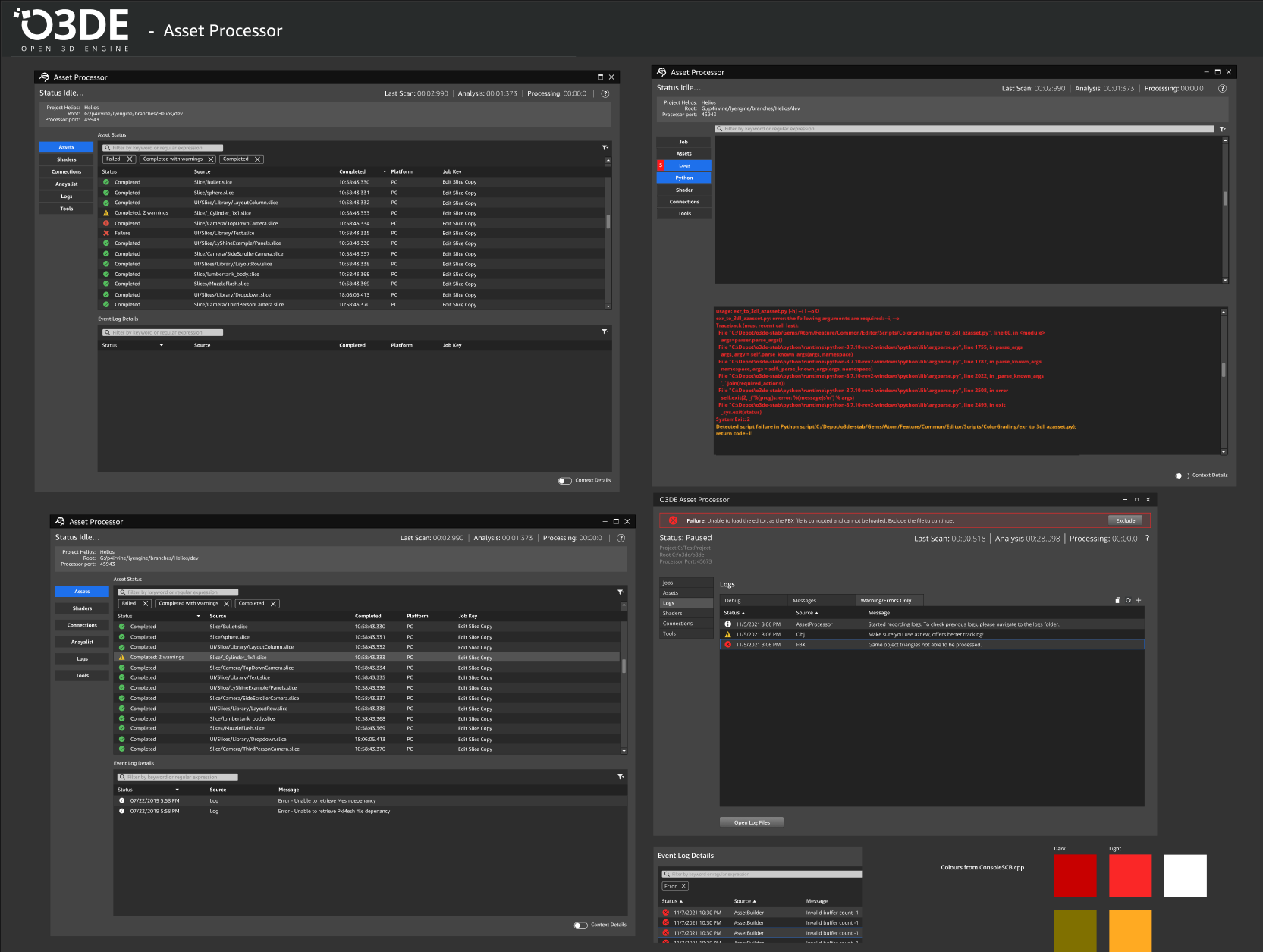This screenshot has width=1263, height=952.
Task: Click info icon on AssetProcessor log row
Action: 727,624
